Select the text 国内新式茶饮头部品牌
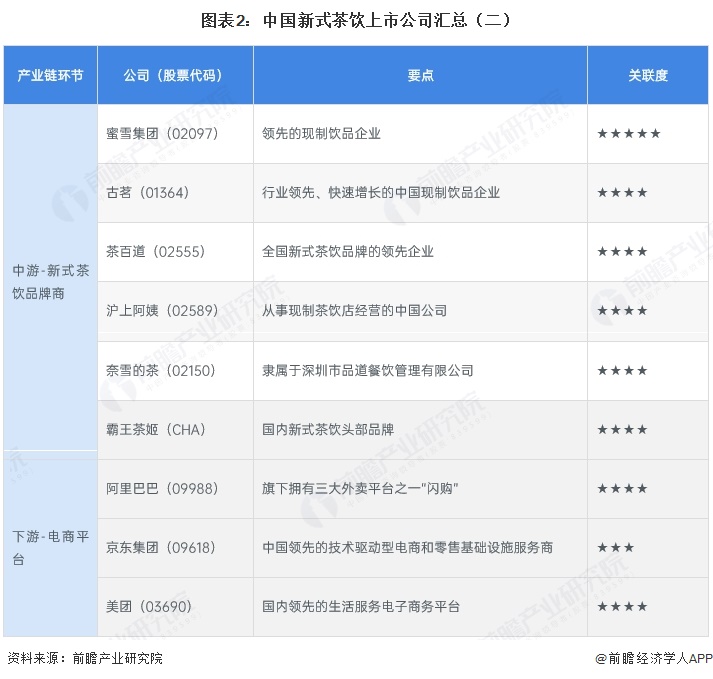Viewport: 713px width, 679px height. point(328,429)
